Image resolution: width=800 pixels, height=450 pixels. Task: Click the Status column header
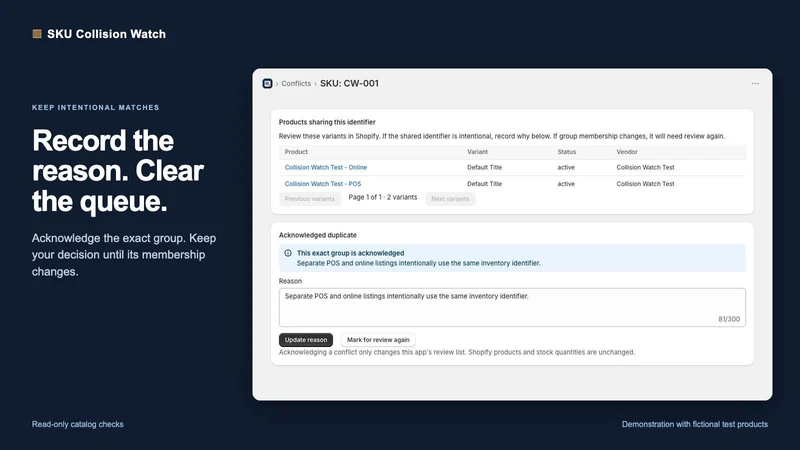566,152
